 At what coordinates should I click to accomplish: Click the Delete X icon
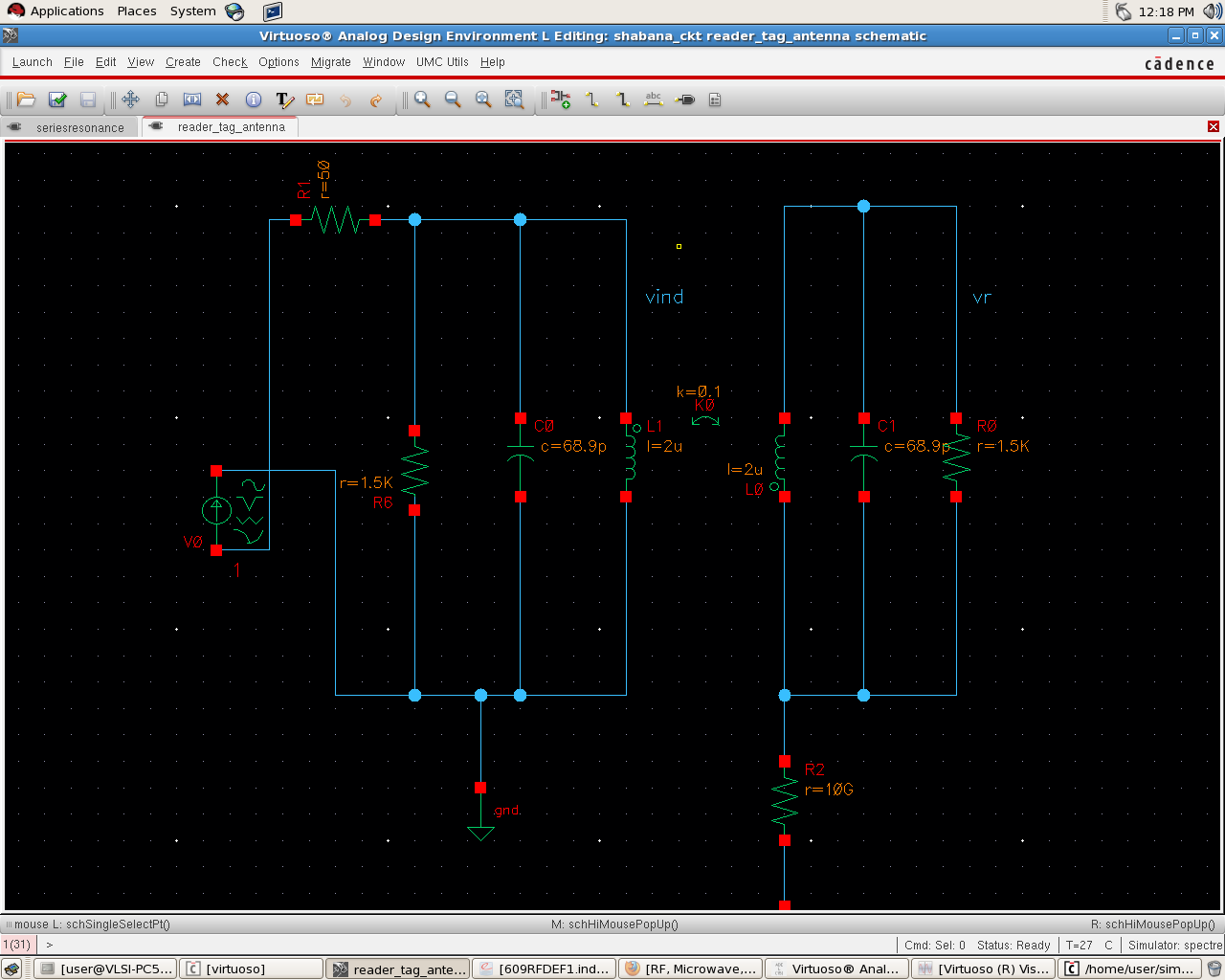pyautogui.click(x=223, y=100)
